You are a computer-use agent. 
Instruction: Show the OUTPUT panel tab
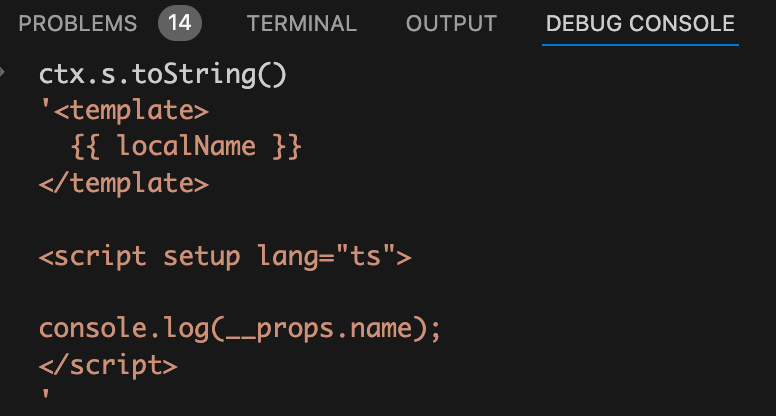[451, 24]
